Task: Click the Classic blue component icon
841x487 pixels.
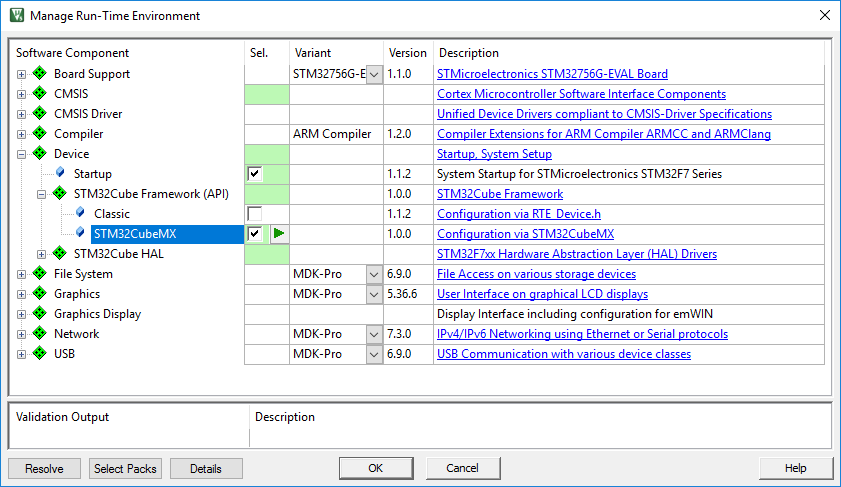Action: 80,213
